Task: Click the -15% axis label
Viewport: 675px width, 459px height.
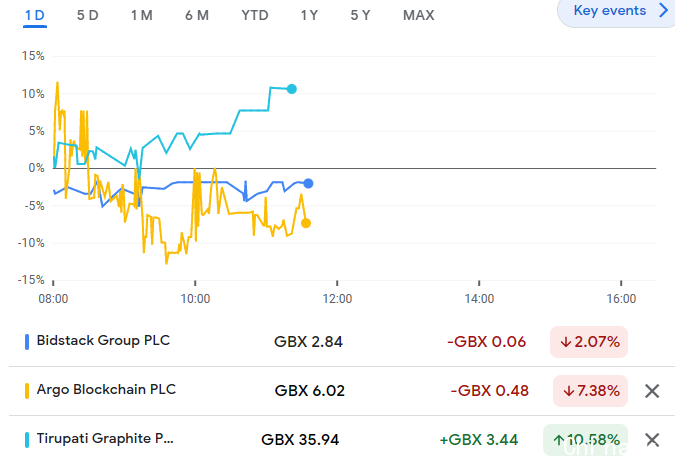Action: pyautogui.click(x=31, y=280)
